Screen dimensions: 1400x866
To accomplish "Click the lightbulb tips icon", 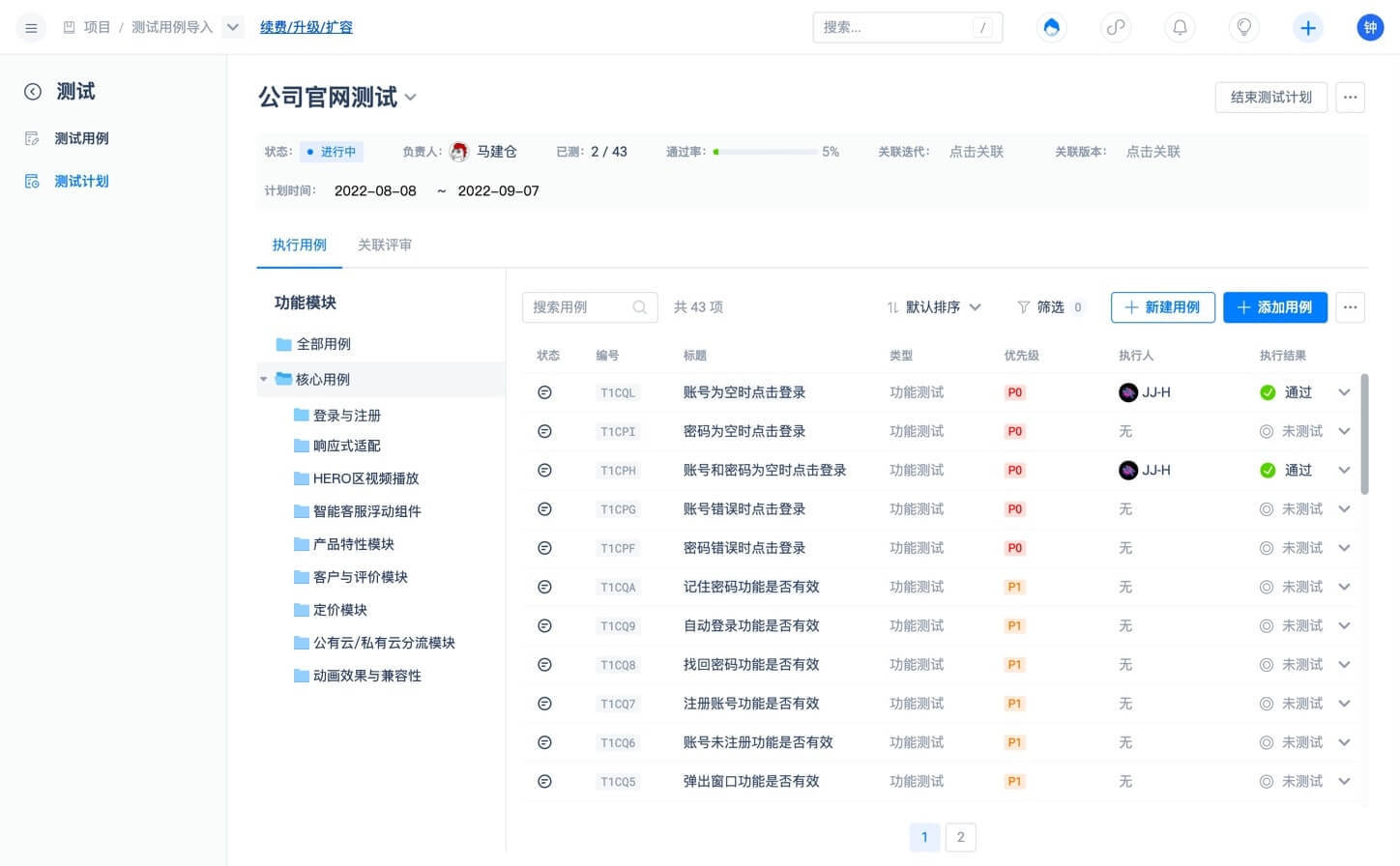I will [x=1243, y=28].
